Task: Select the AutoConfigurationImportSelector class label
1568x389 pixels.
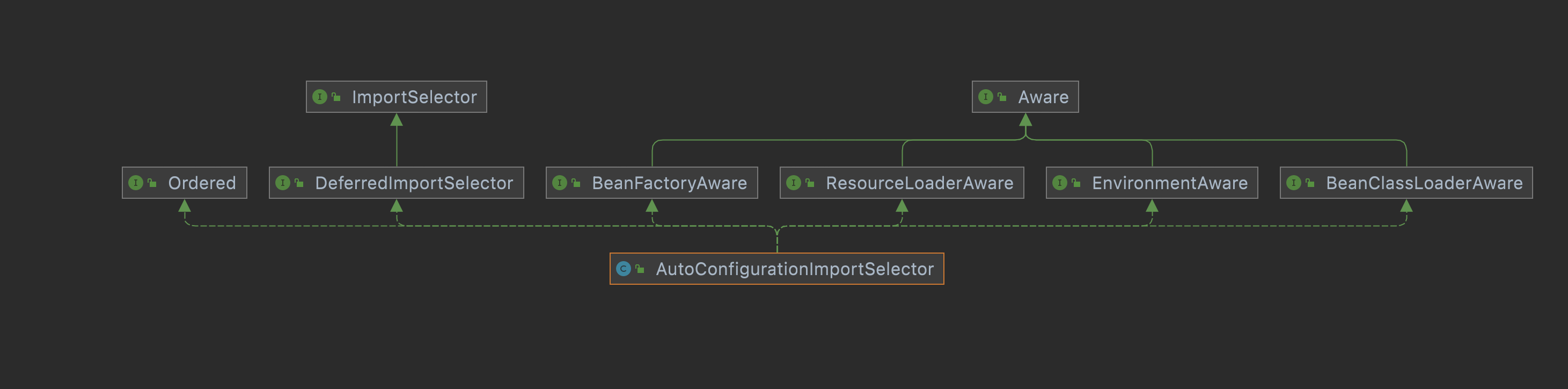Action: coord(794,269)
